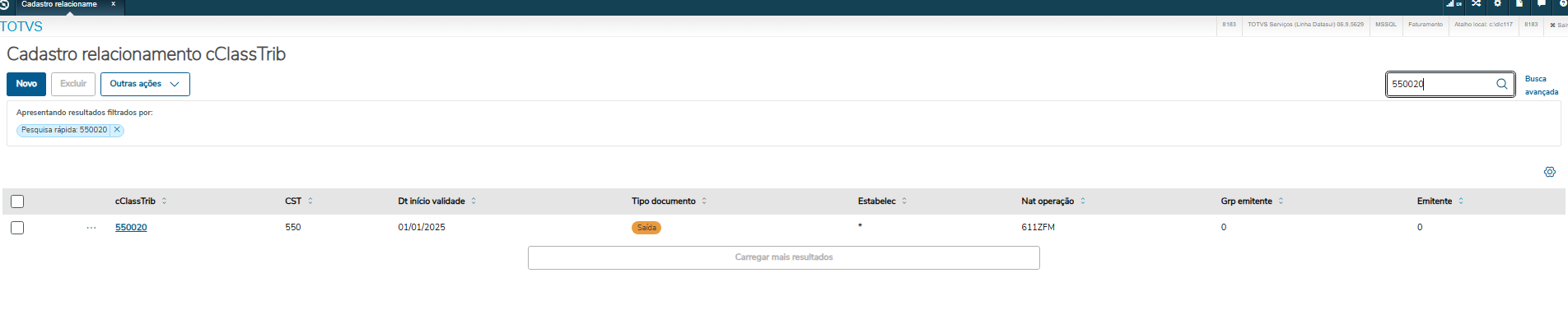Screen dimensions: 1568x310
Task: Click the Excluir button
Action: coord(73,84)
